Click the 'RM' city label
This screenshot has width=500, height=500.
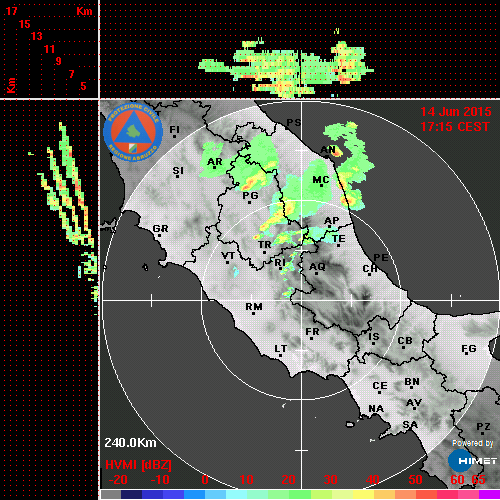coord(254,307)
